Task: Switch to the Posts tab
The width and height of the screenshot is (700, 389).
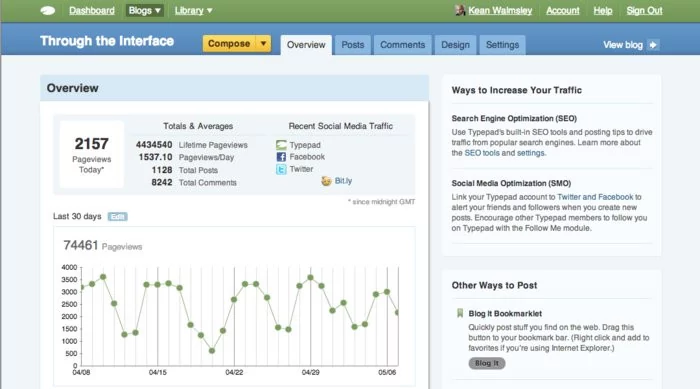Action: 353,45
